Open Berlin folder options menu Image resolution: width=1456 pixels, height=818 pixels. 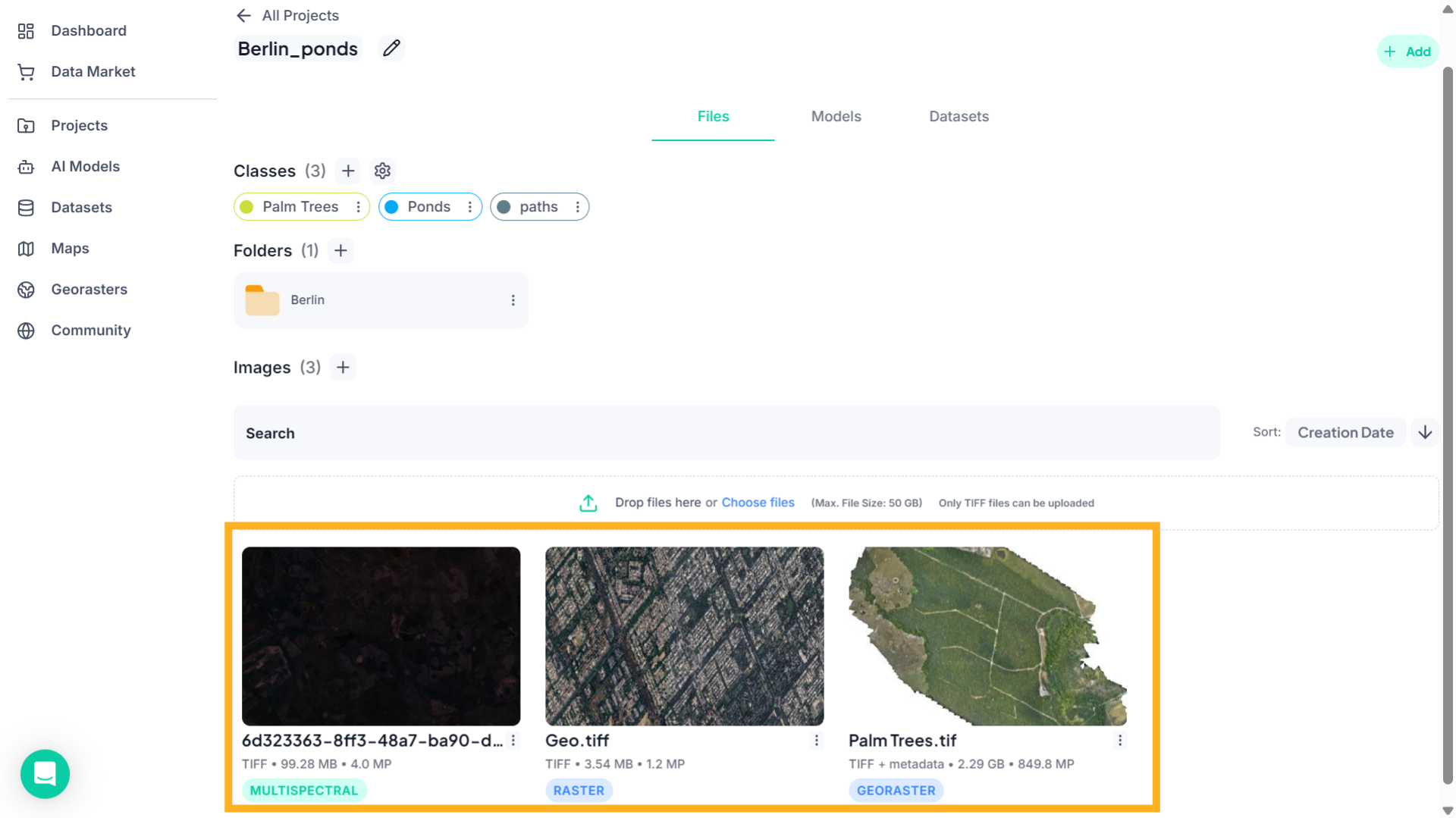[x=513, y=300]
